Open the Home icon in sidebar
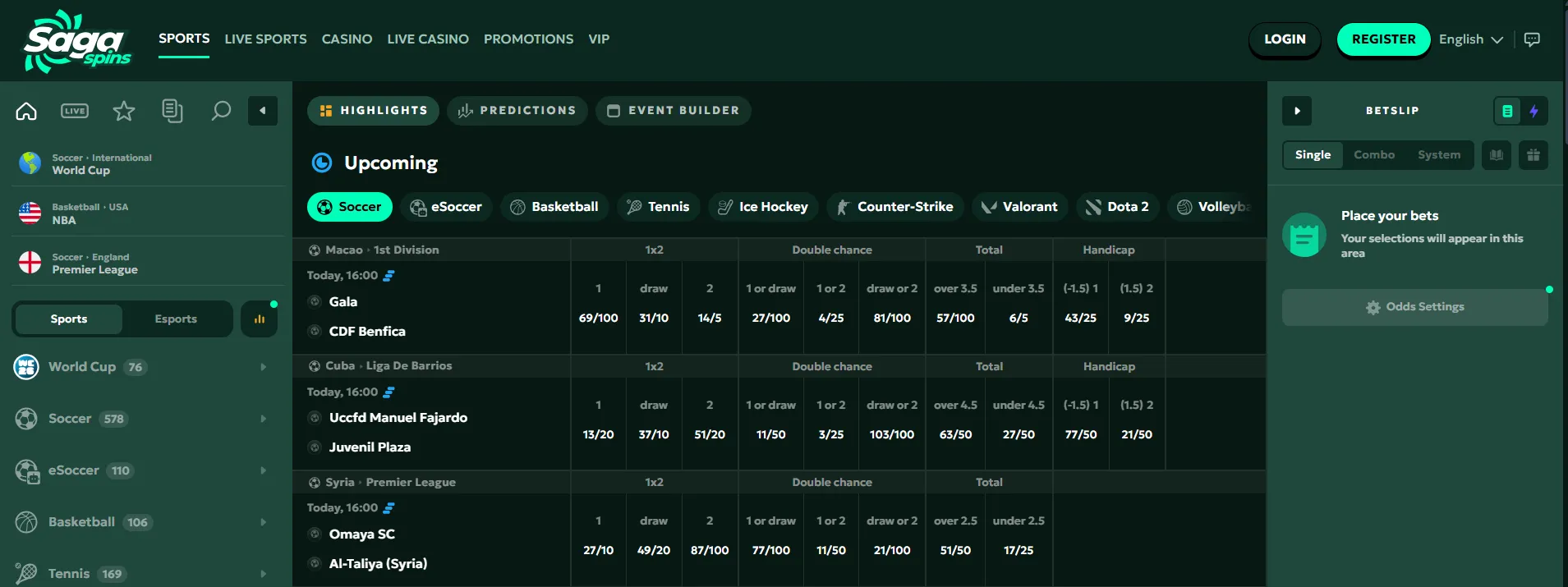1568x587 pixels. tap(26, 111)
